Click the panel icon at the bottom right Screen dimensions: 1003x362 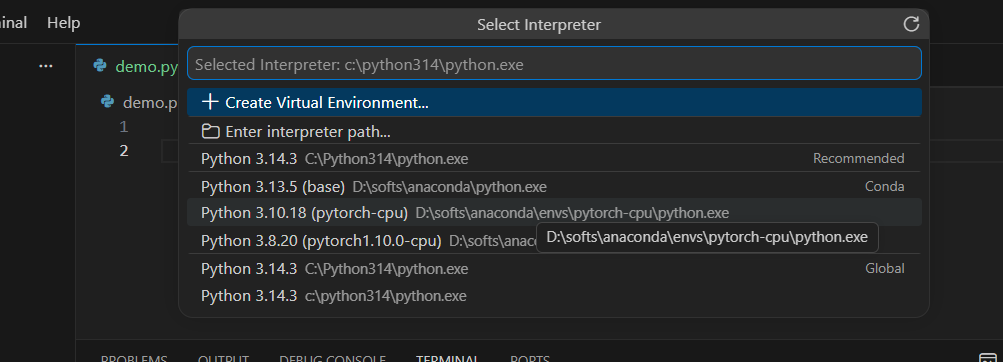pos(989,357)
